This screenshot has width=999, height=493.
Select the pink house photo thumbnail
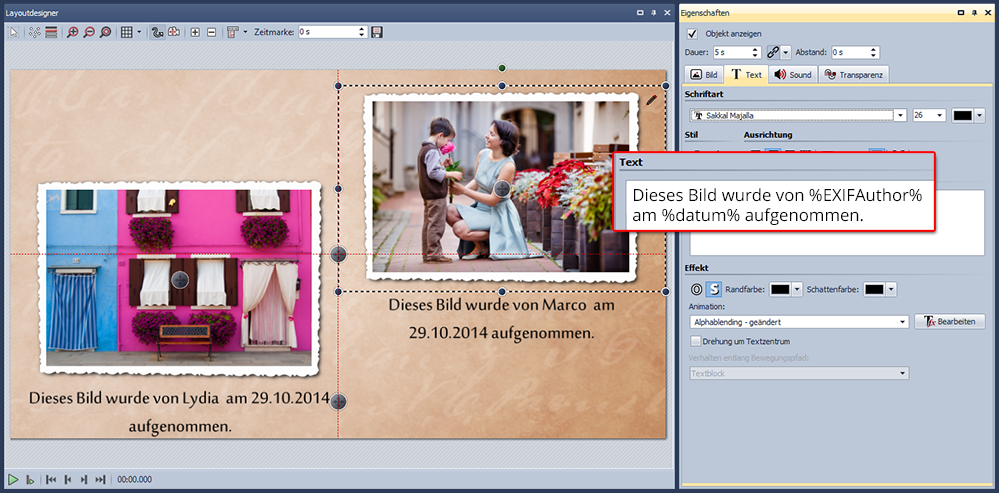point(178,278)
